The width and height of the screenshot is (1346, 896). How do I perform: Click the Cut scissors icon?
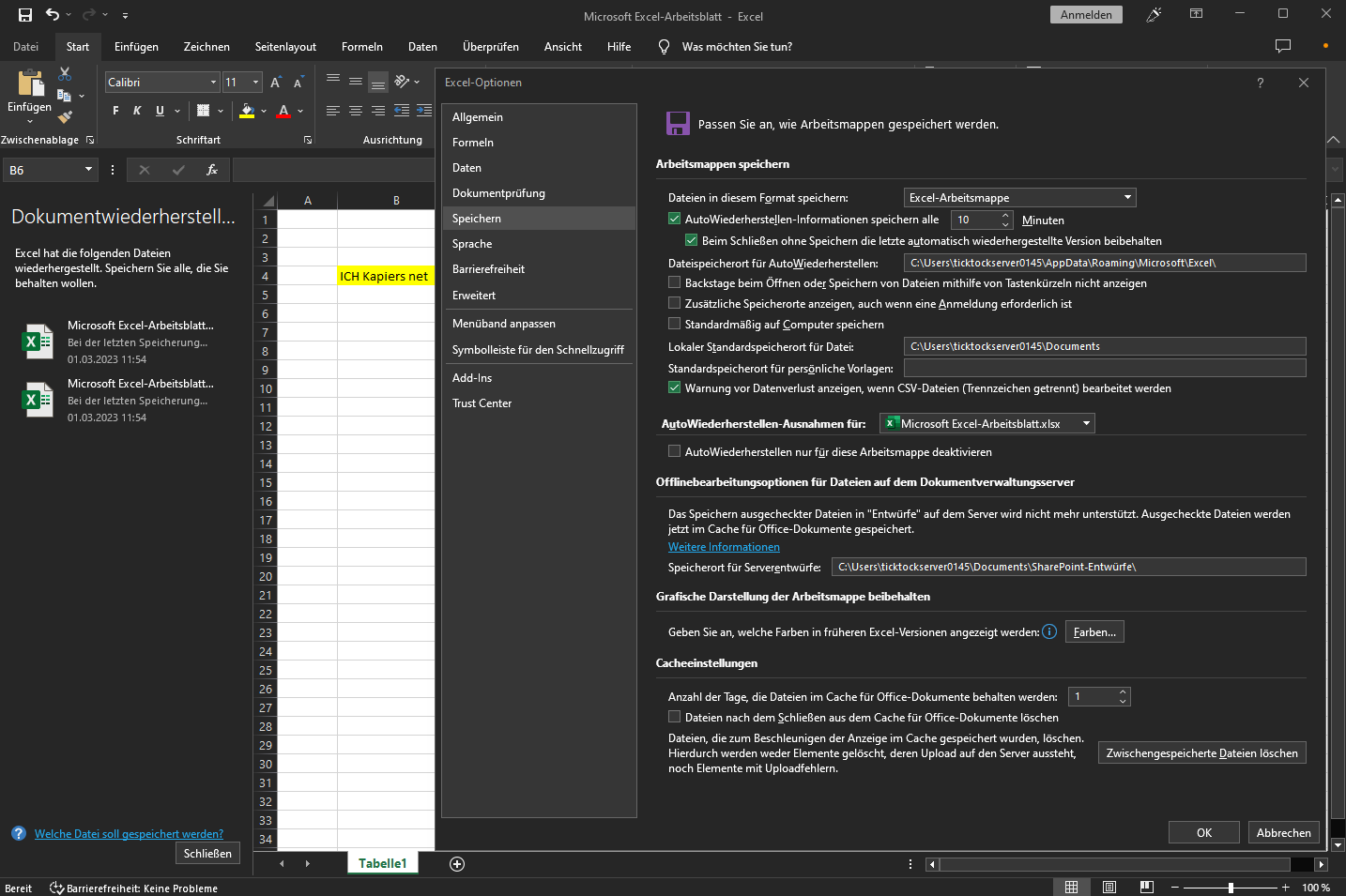pyautogui.click(x=65, y=73)
